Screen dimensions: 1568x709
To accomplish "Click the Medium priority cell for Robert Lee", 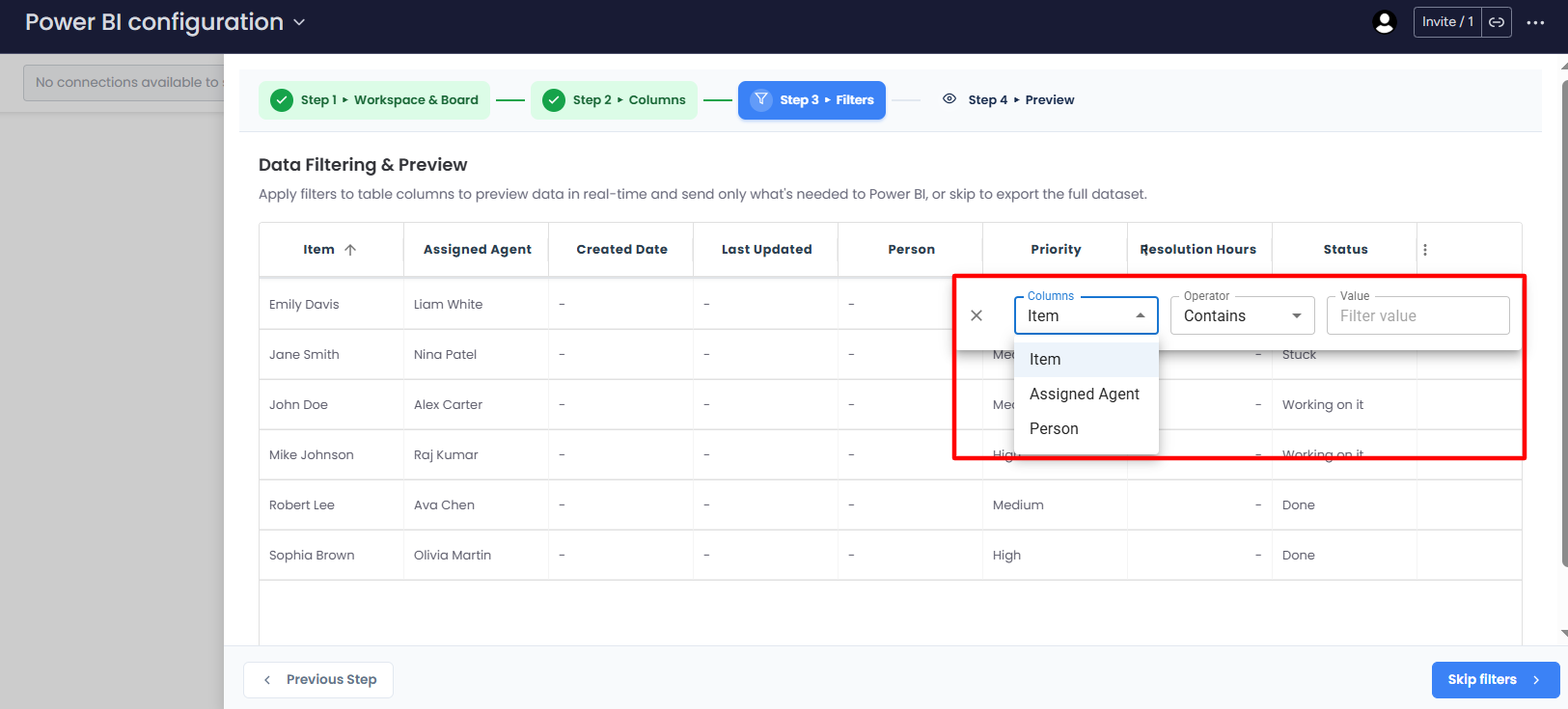I will [1056, 505].
